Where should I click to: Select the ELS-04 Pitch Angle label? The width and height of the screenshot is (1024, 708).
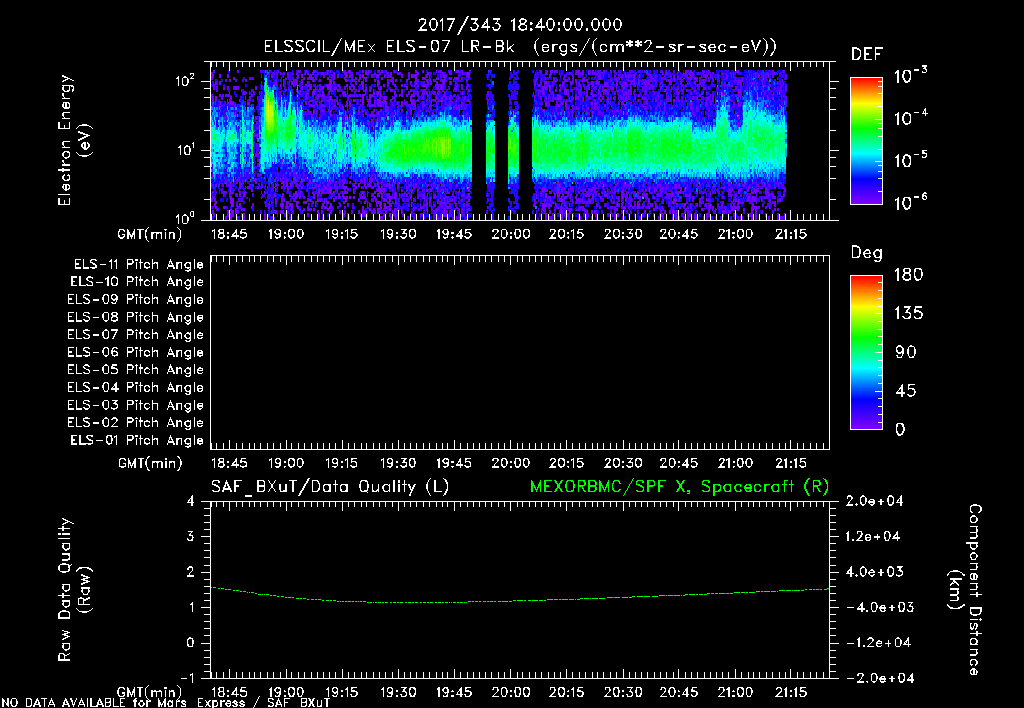[x=135, y=387]
